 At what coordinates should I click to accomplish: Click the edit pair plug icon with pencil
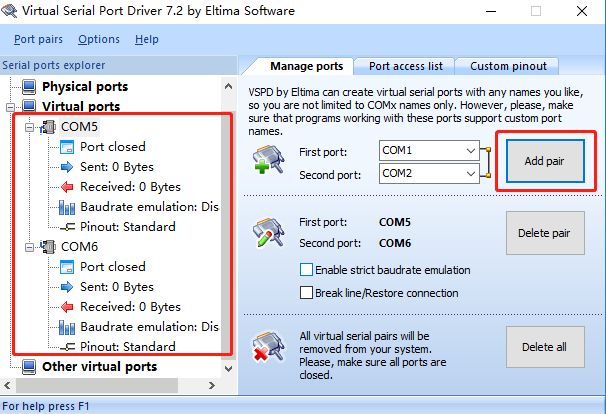click(269, 233)
